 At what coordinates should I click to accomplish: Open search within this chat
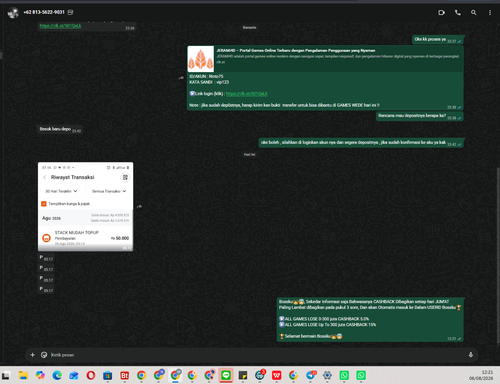(x=473, y=13)
